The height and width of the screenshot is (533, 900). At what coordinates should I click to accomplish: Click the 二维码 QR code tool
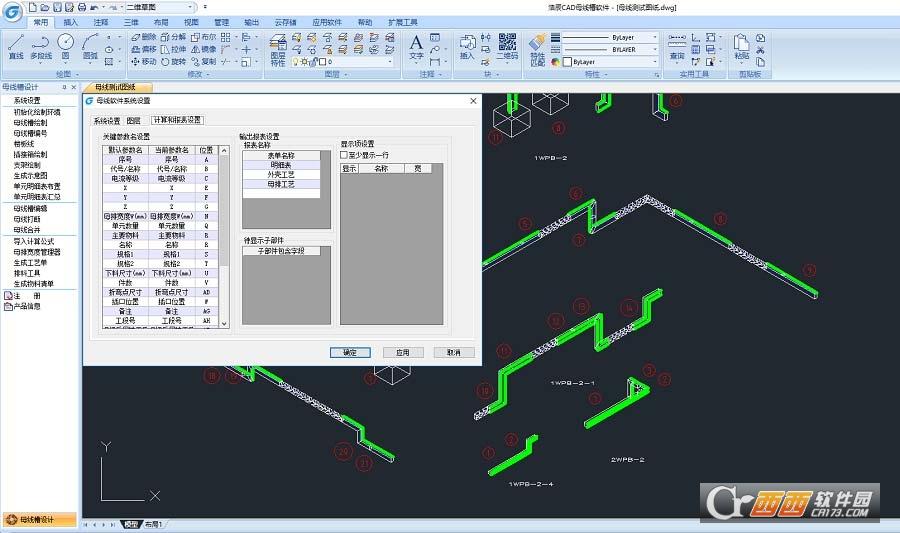[x=507, y=46]
